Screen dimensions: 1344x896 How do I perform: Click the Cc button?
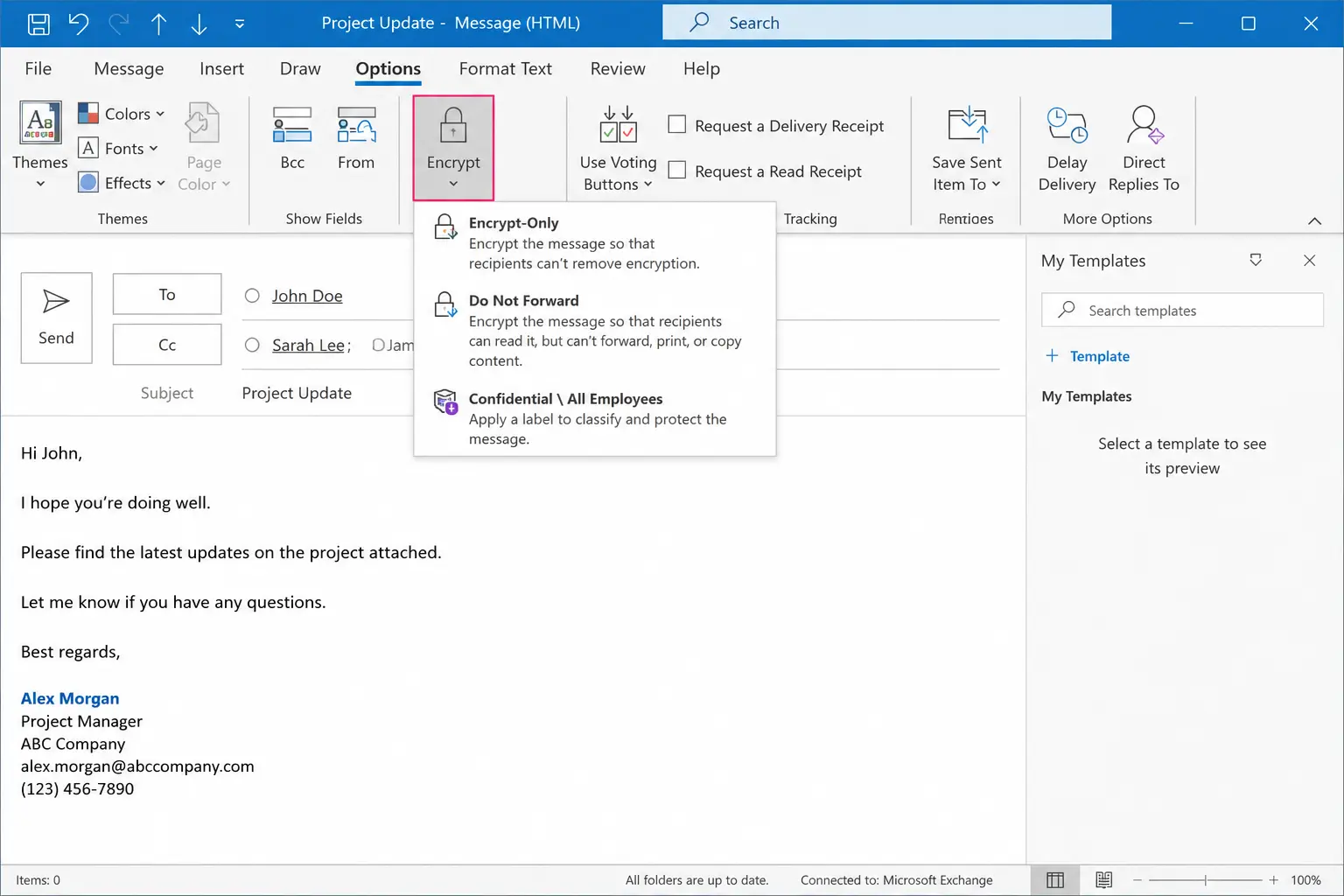[167, 345]
